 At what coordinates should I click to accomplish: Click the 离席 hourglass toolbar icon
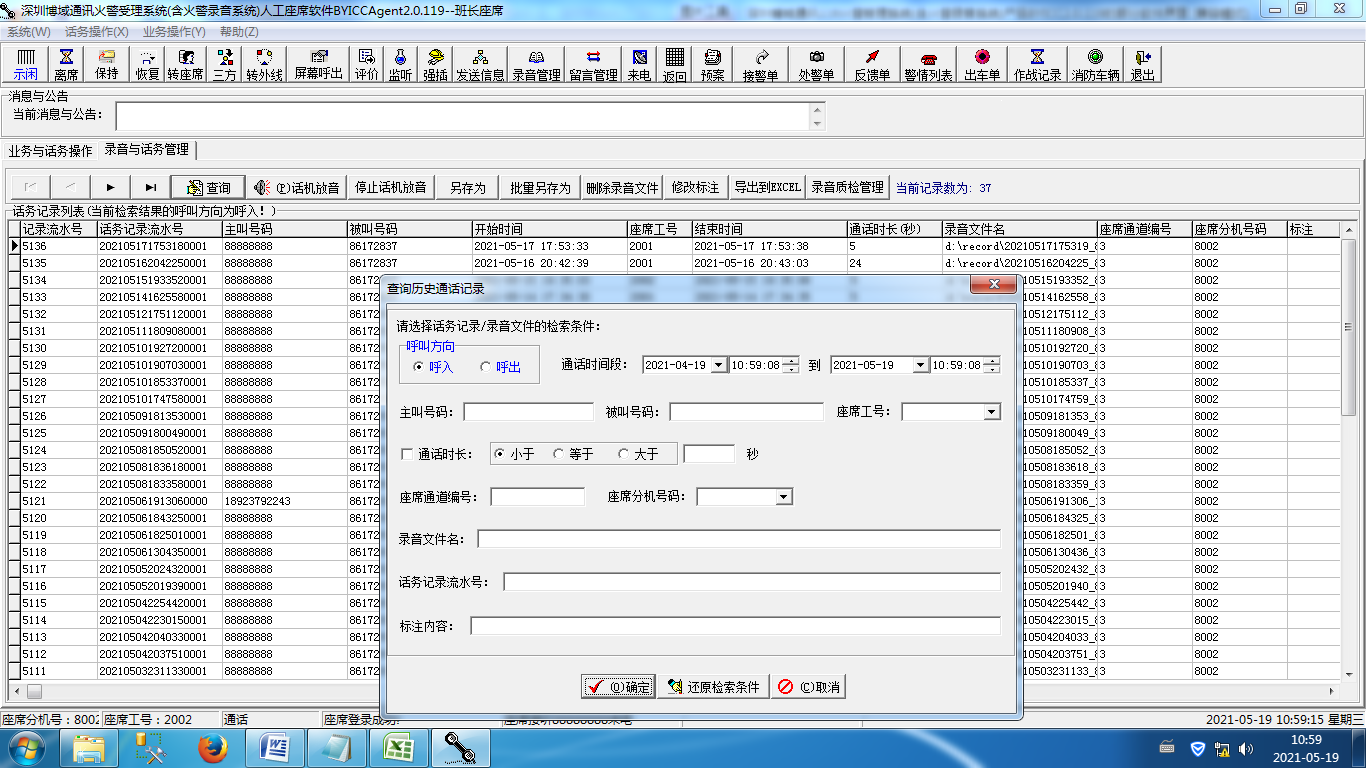[66, 65]
